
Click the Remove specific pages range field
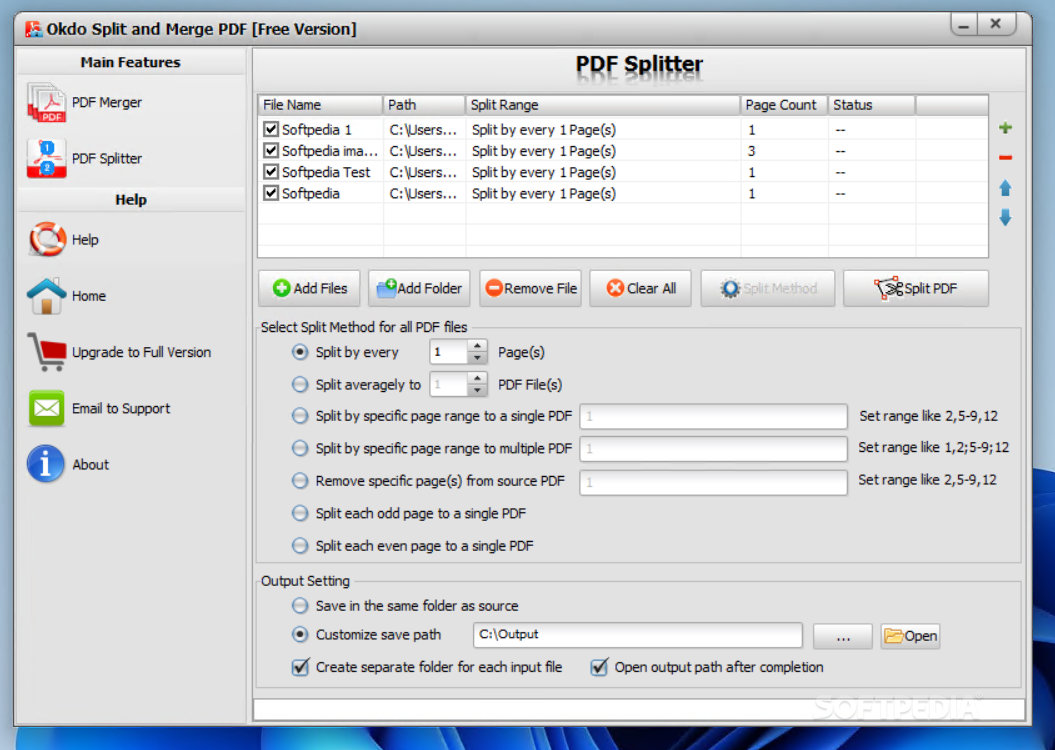[x=713, y=482]
